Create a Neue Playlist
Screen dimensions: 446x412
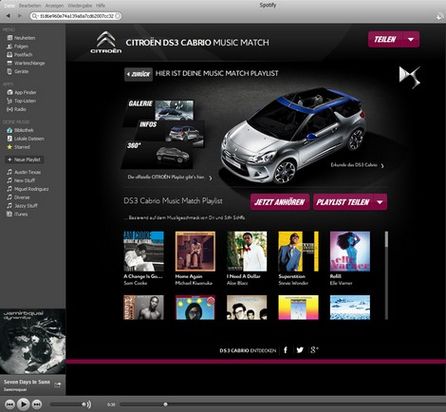click(x=24, y=160)
